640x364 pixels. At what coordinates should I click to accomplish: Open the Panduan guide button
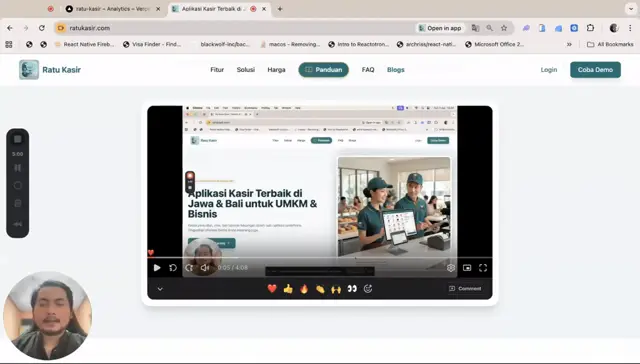tap(324, 70)
